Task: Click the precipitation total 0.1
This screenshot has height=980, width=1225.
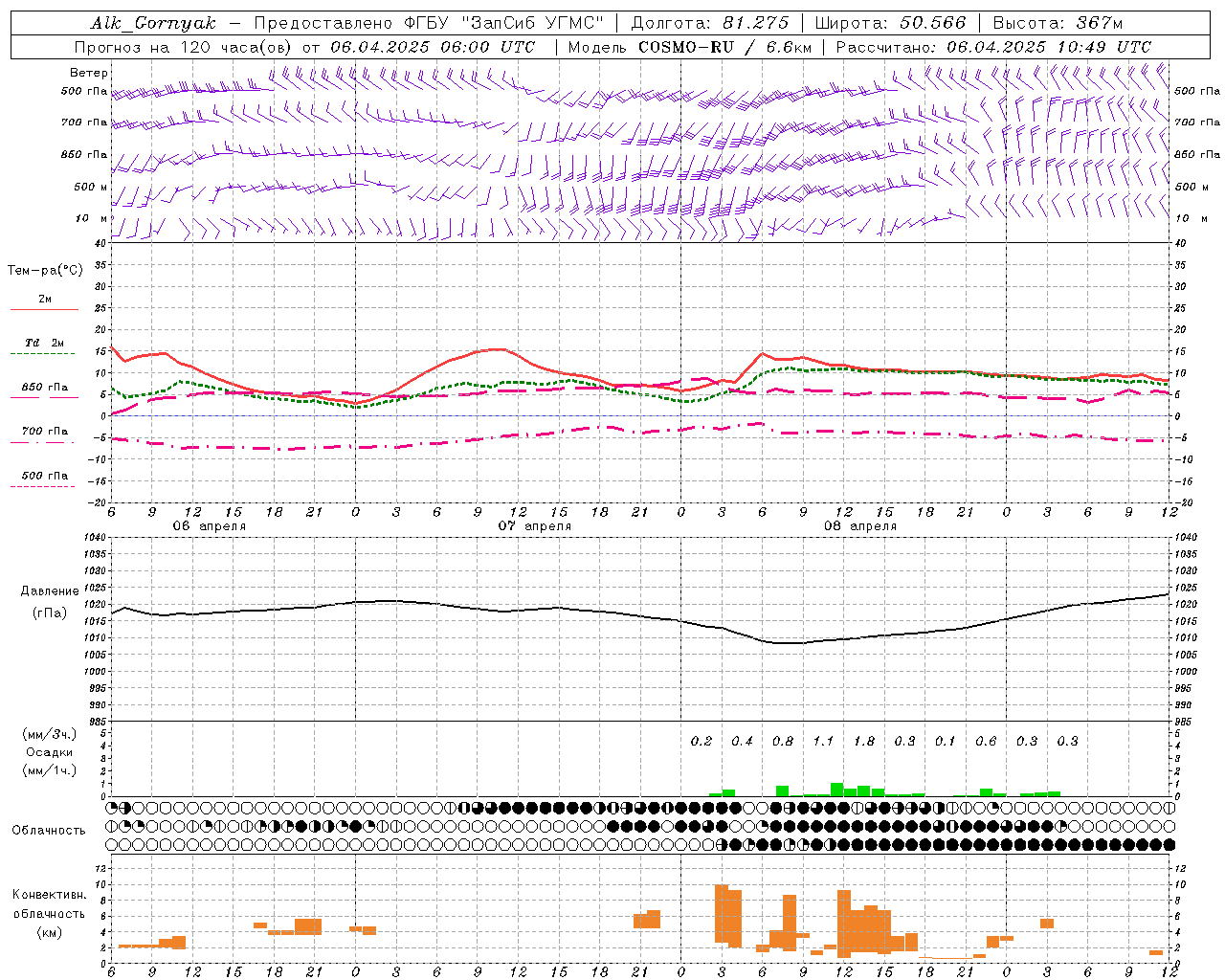Action: (946, 742)
